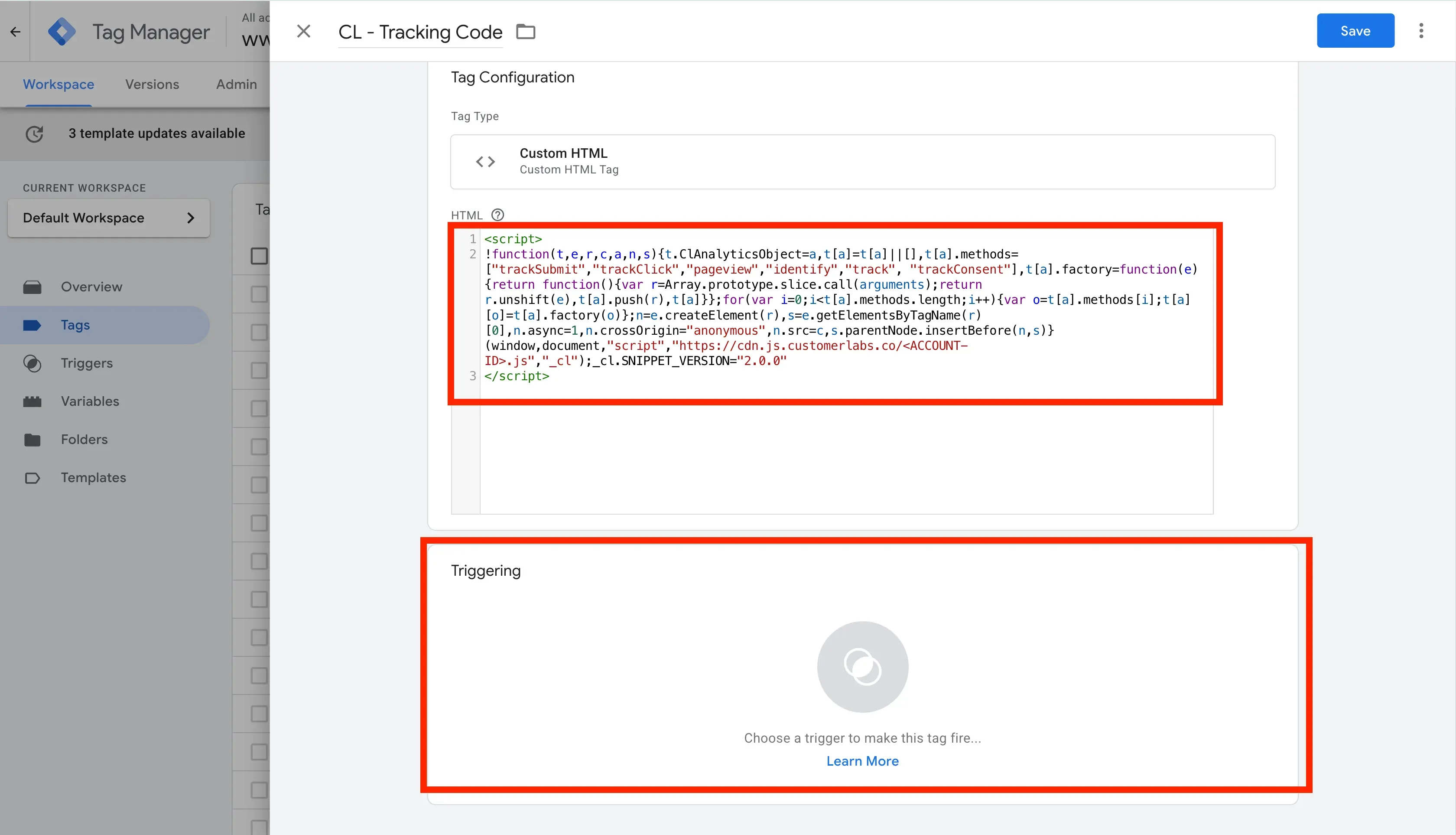Image resolution: width=1456 pixels, height=835 pixels.
Task: Click the Custom HTML tag type card
Action: point(863,162)
